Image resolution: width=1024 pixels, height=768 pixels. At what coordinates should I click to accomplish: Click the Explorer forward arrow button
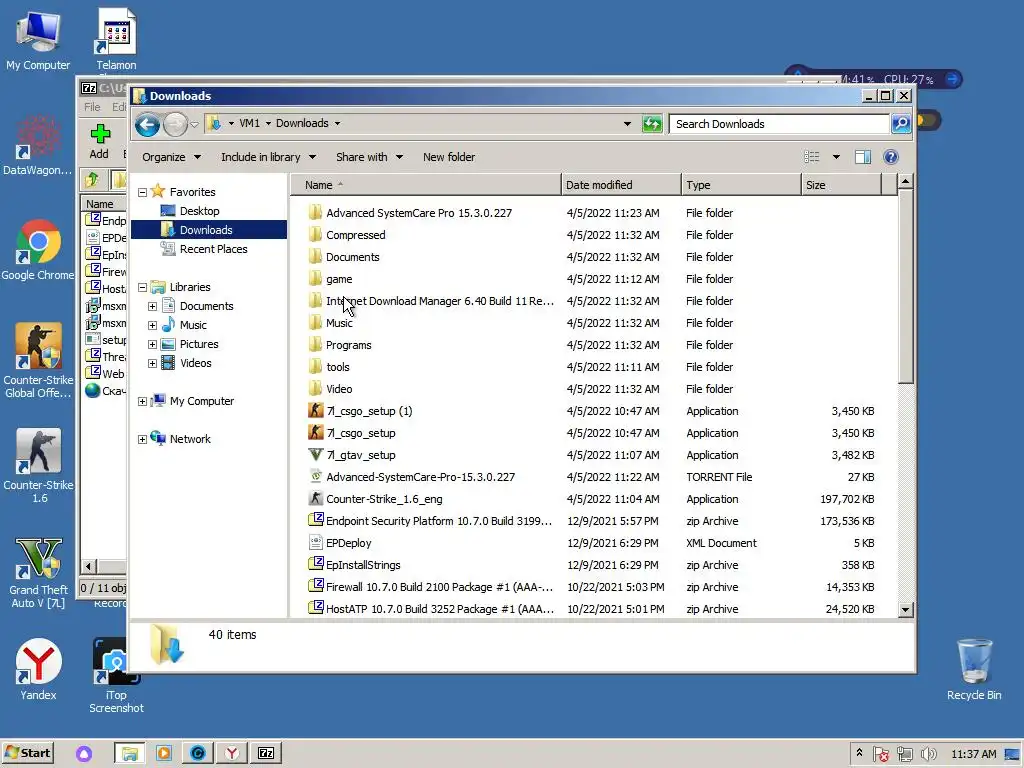pos(175,124)
